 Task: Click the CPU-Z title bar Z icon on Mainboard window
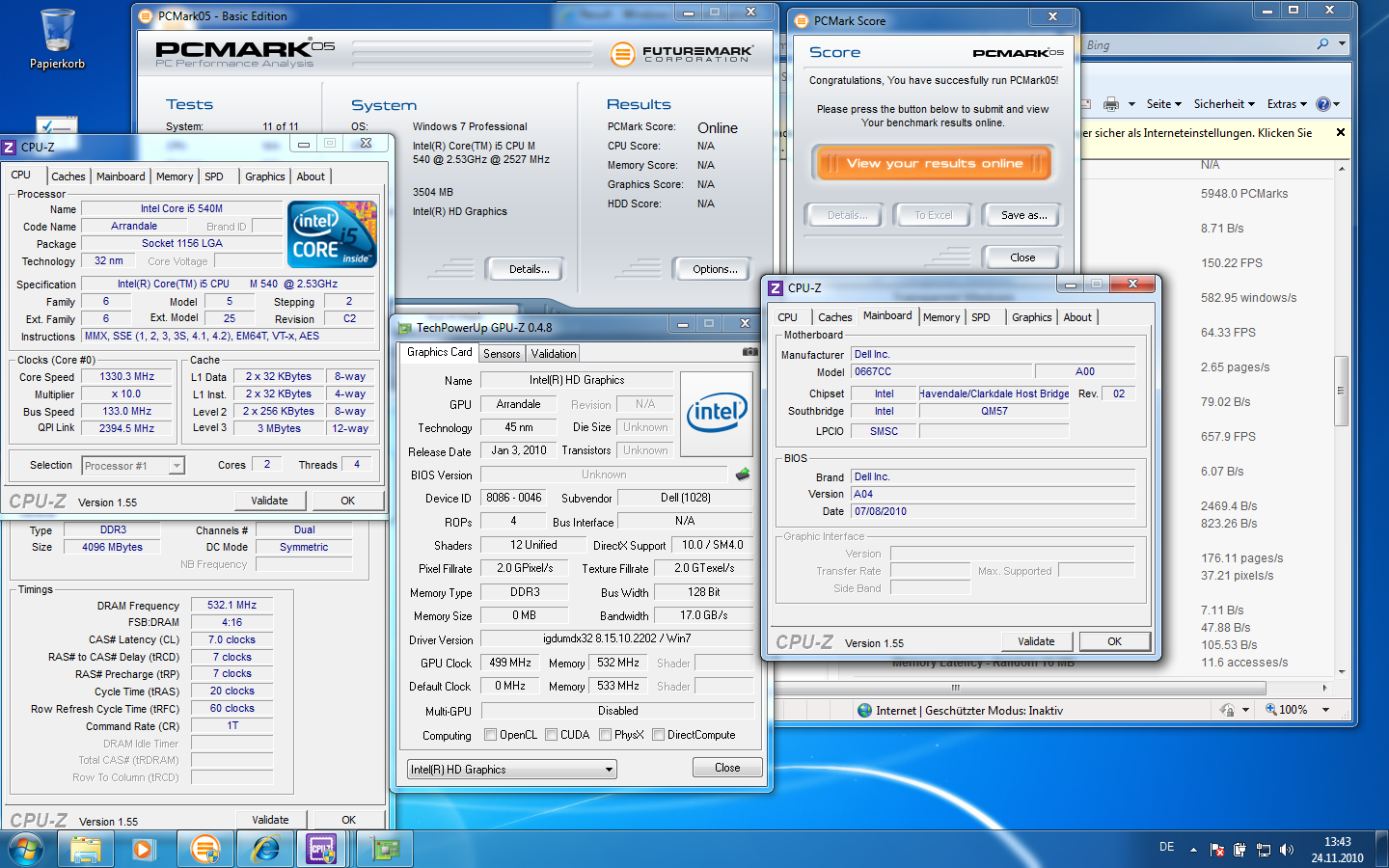776,287
